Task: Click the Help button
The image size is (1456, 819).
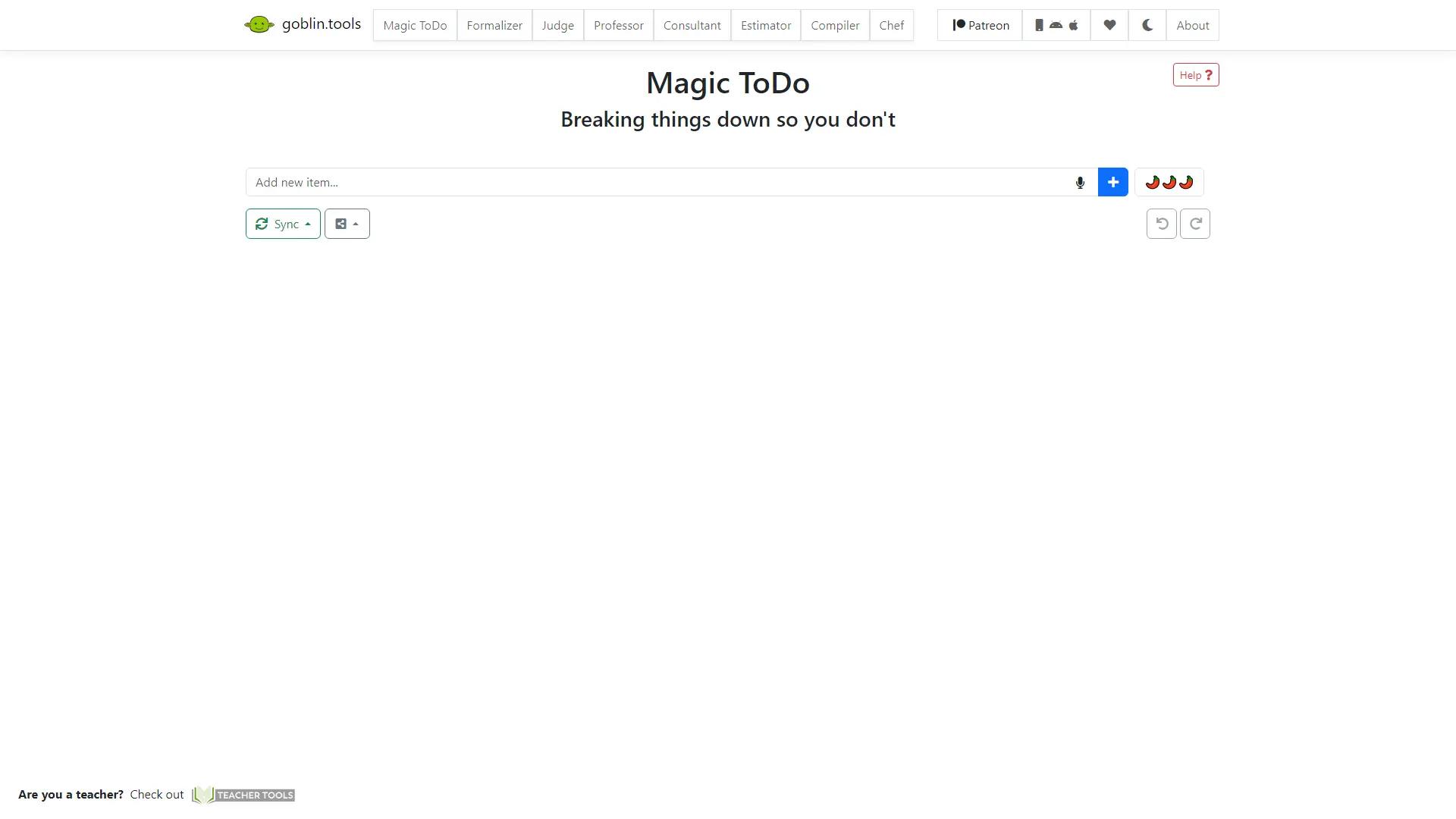Action: pos(1195,74)
